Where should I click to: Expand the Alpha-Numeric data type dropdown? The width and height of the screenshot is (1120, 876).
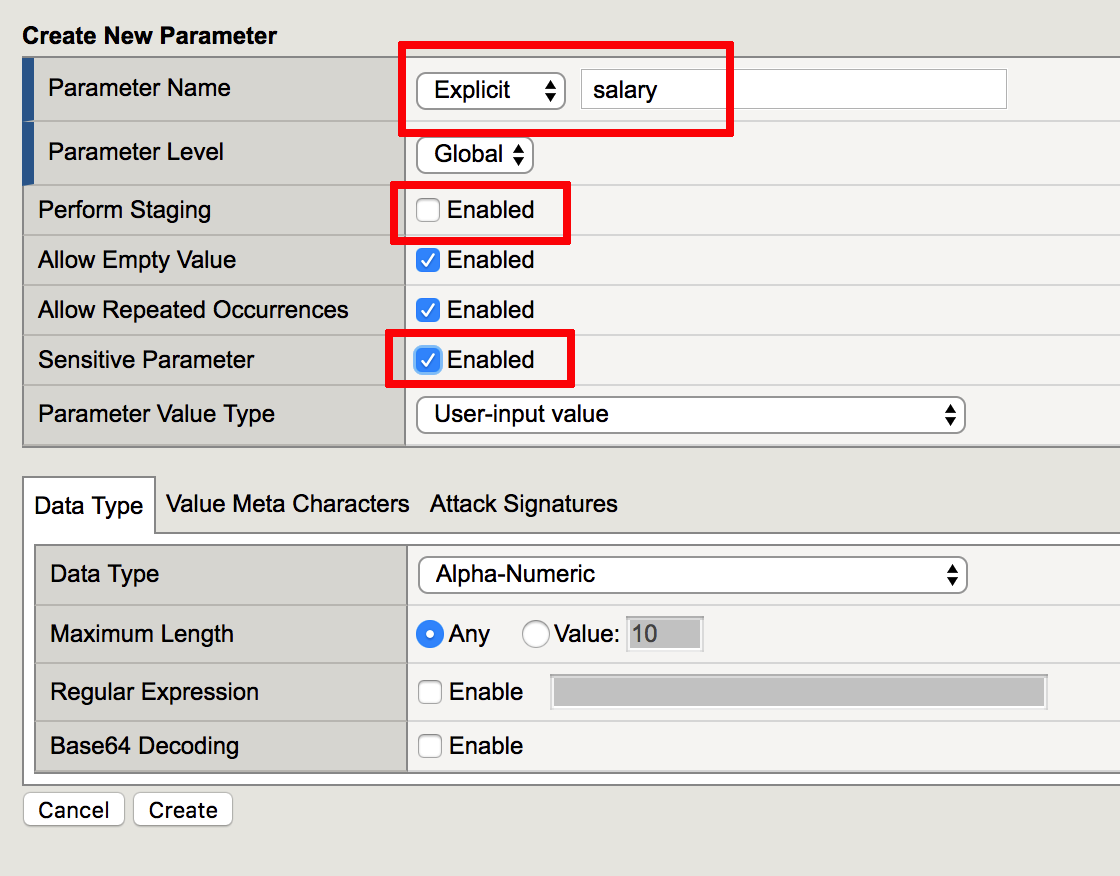(x=693, y=575)
